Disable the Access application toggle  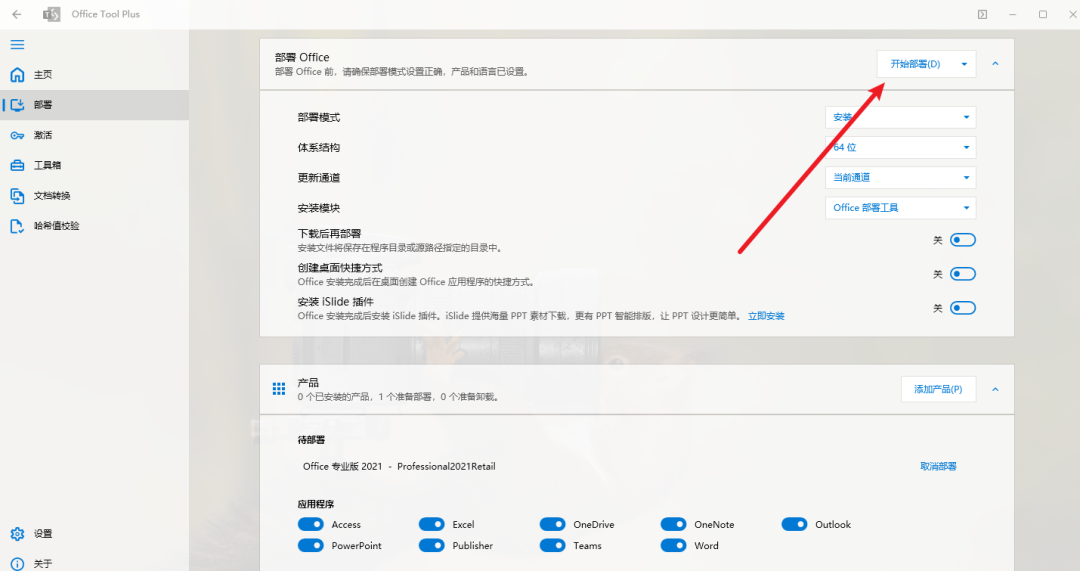click(311, 524)
